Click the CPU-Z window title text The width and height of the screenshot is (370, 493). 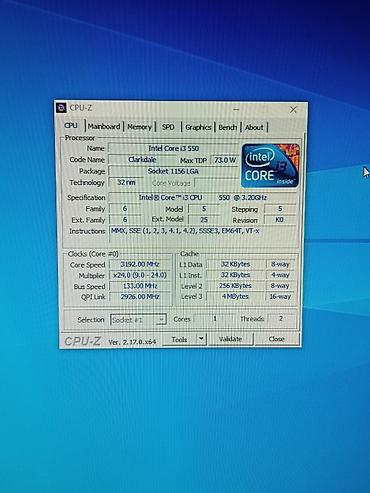81,108
